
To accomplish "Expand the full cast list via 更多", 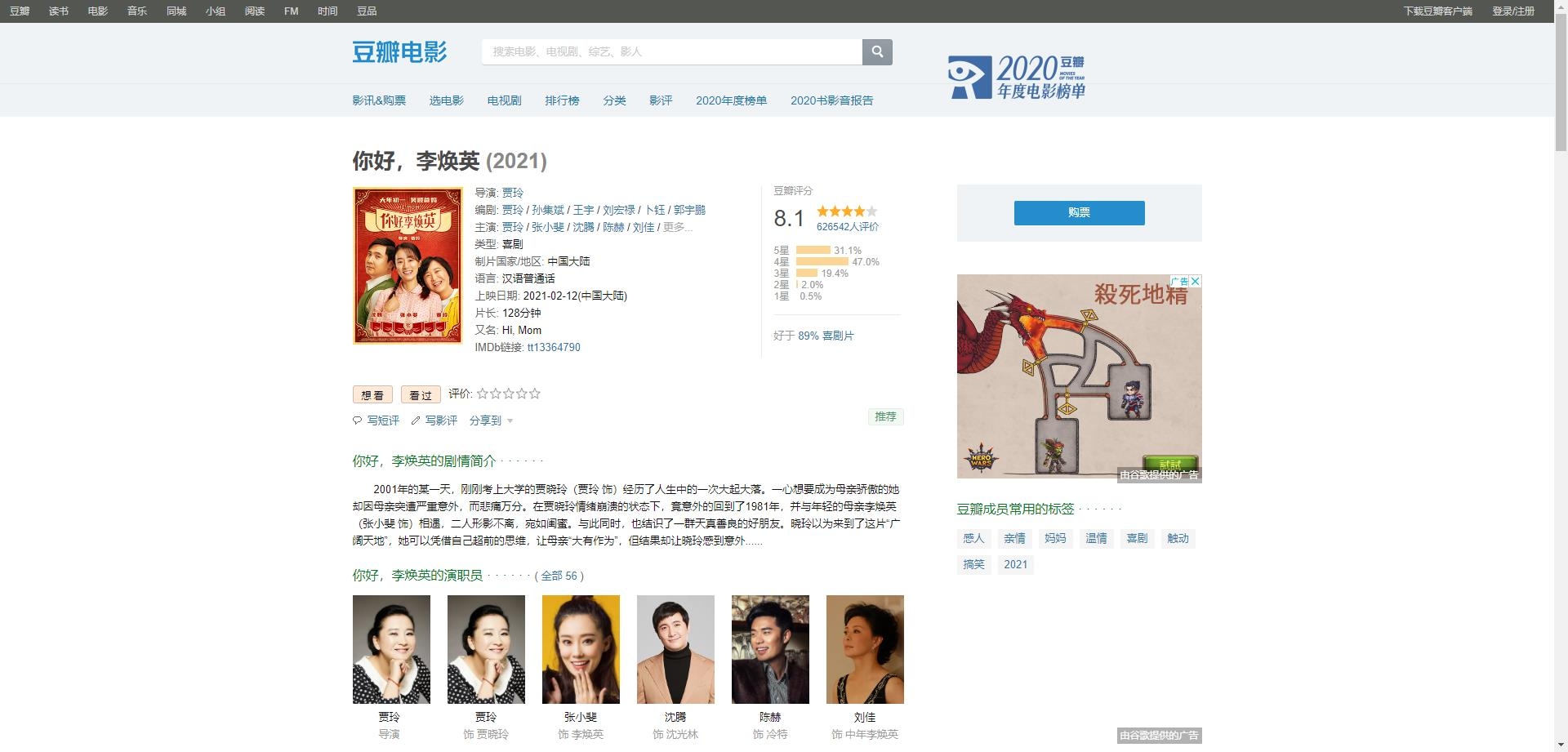I will click(678, 227).
